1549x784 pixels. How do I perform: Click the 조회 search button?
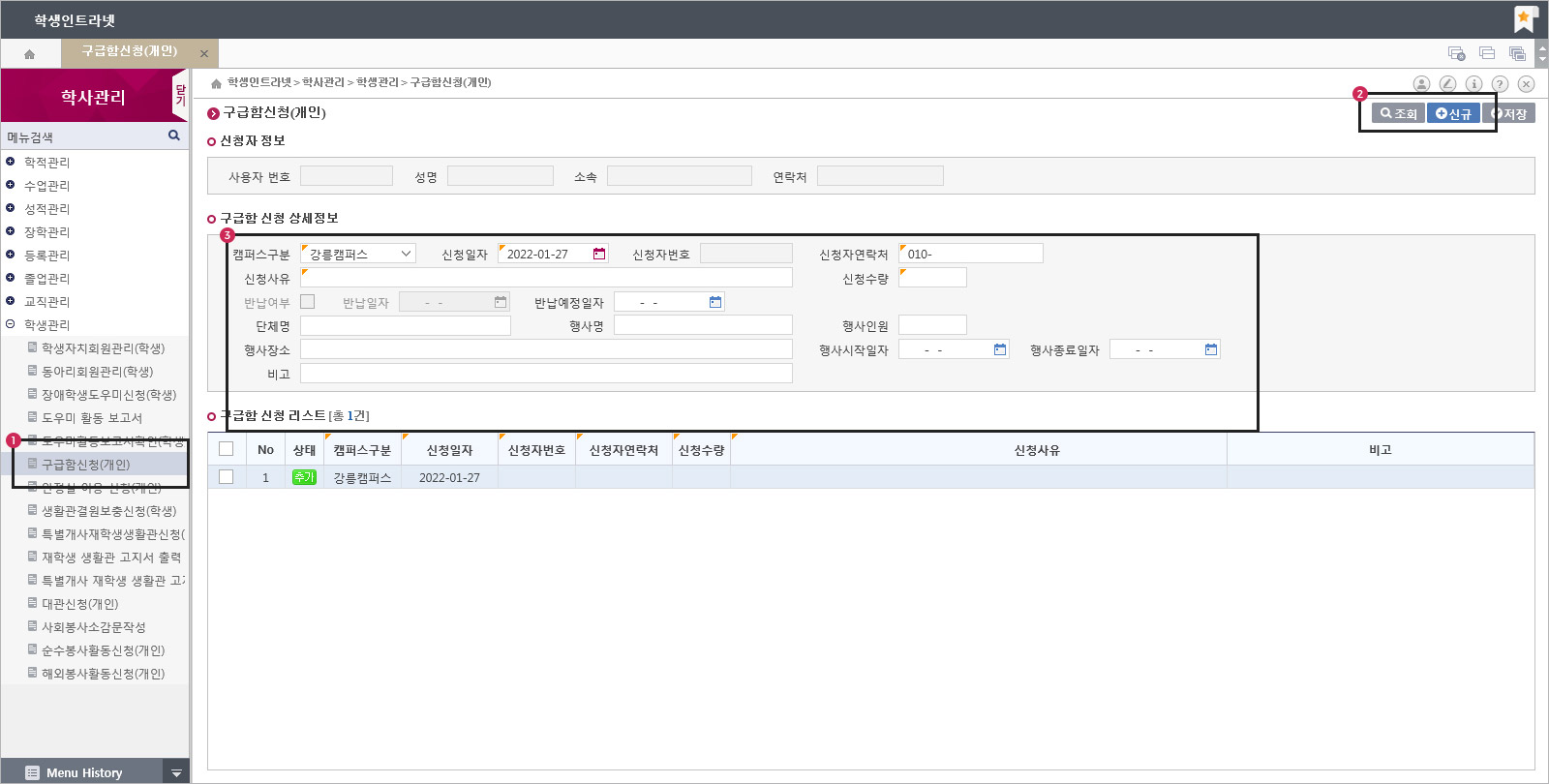1399,113
